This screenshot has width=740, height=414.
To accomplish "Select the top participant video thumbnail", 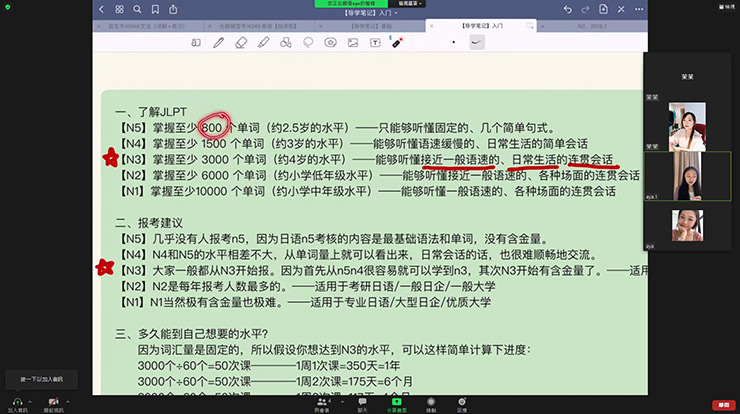I will click(x=687, y=127).
